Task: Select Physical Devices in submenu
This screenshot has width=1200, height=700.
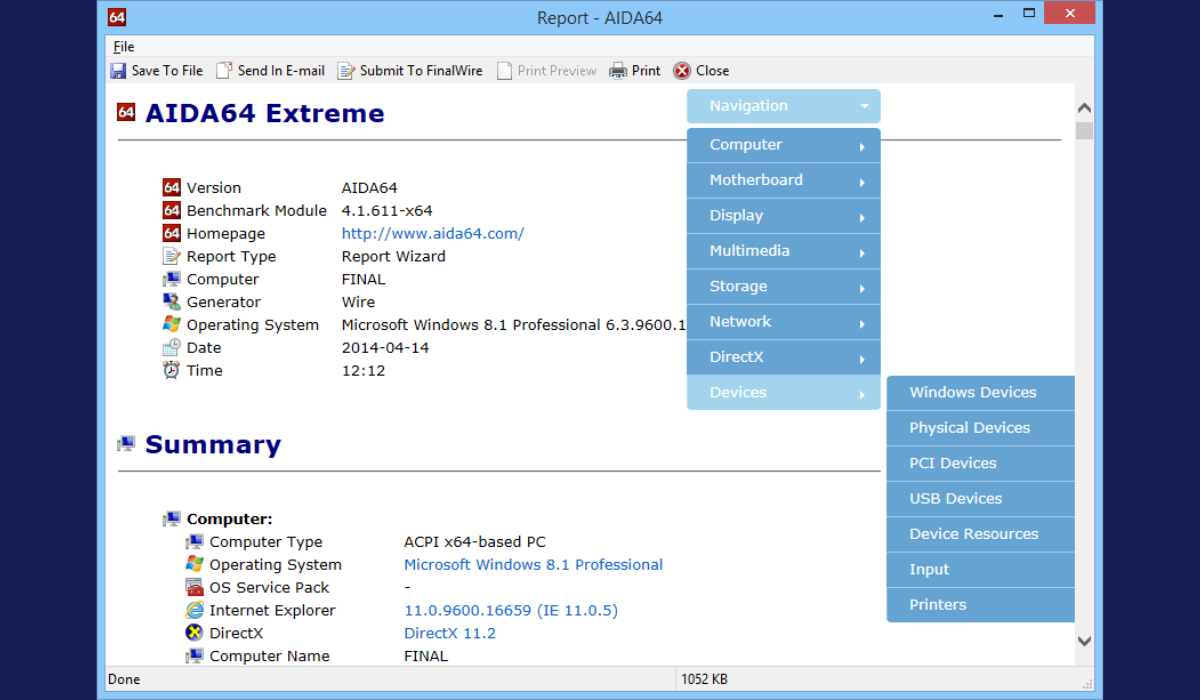Action: click(x=981, y=428)
